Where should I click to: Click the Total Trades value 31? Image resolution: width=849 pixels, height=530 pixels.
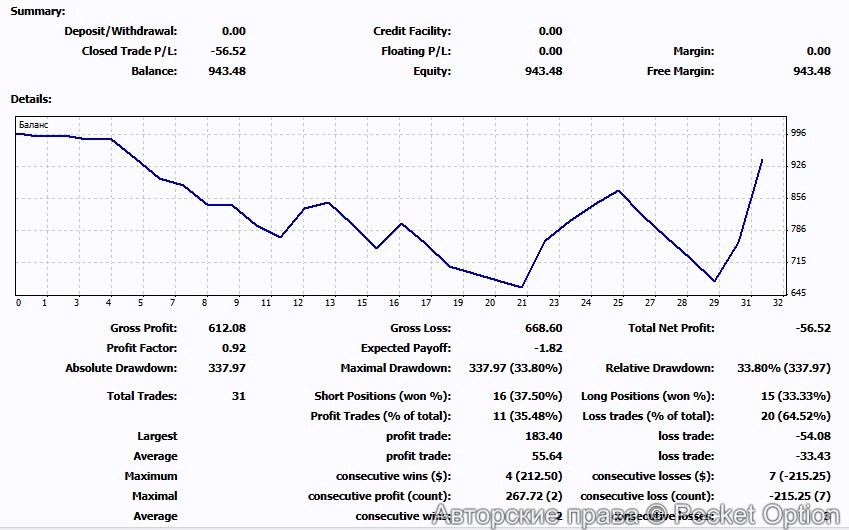(x=238, y=396)
